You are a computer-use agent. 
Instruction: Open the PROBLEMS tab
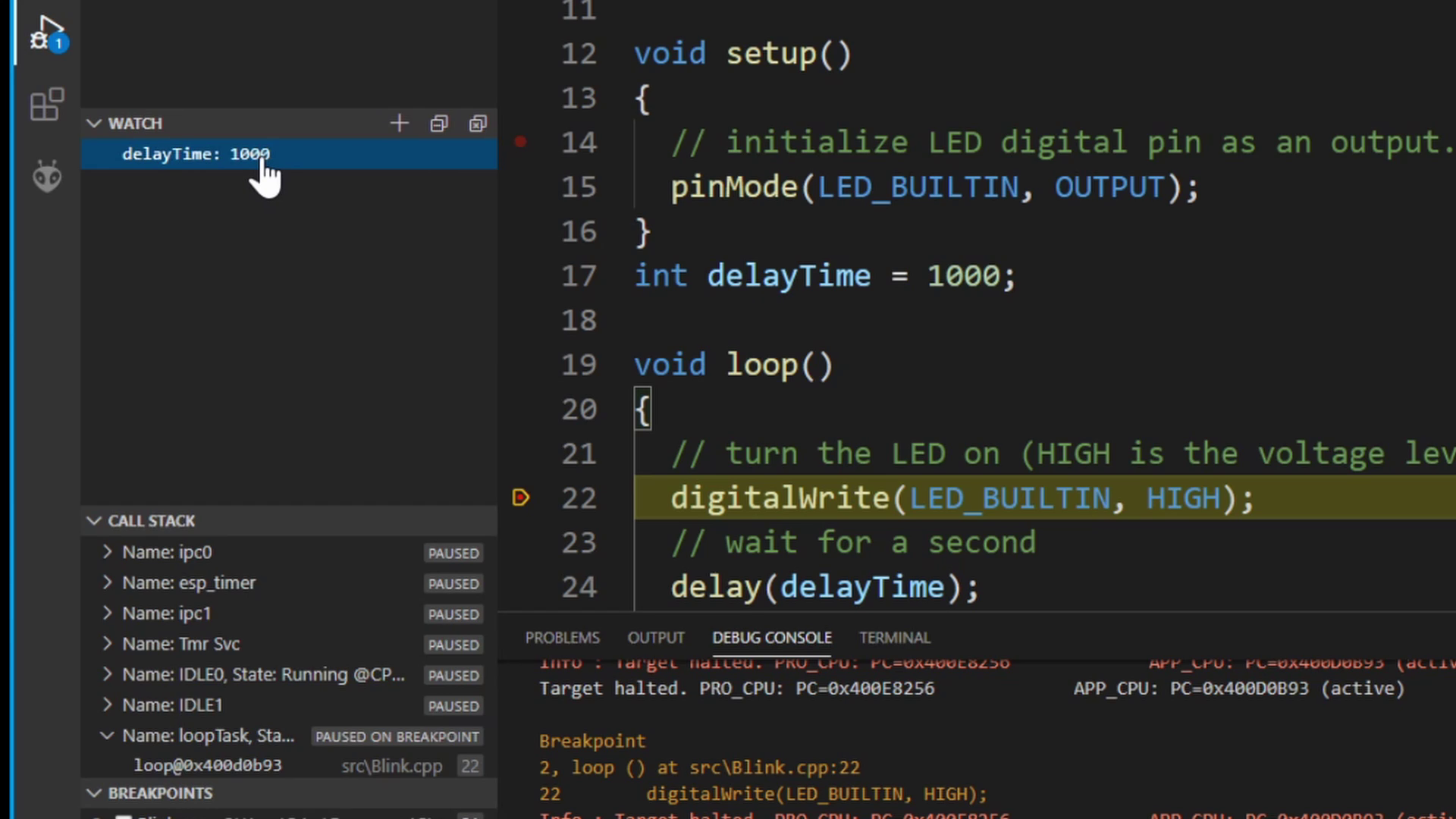562,638
